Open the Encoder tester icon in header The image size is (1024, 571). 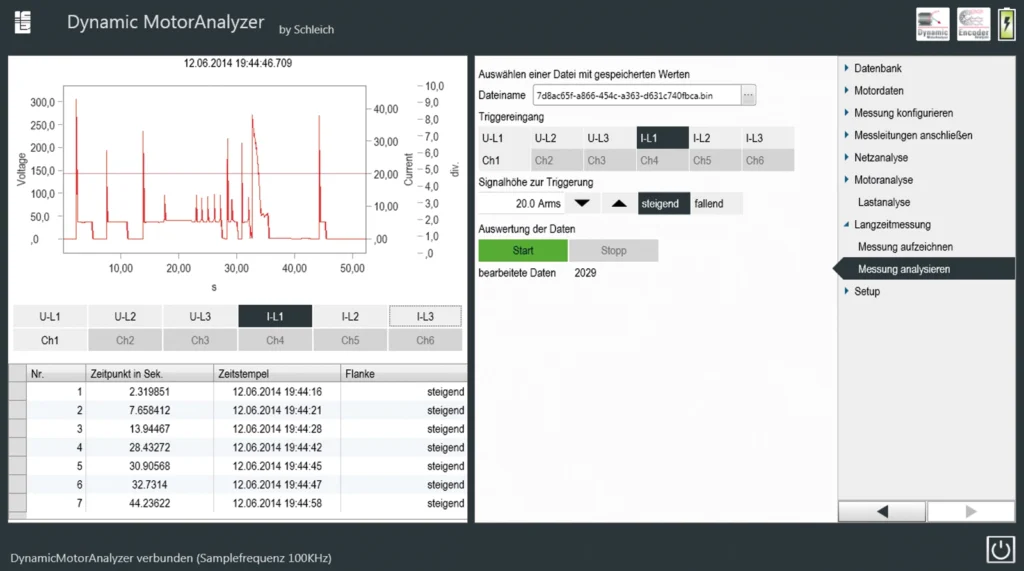tap(973, 24)
